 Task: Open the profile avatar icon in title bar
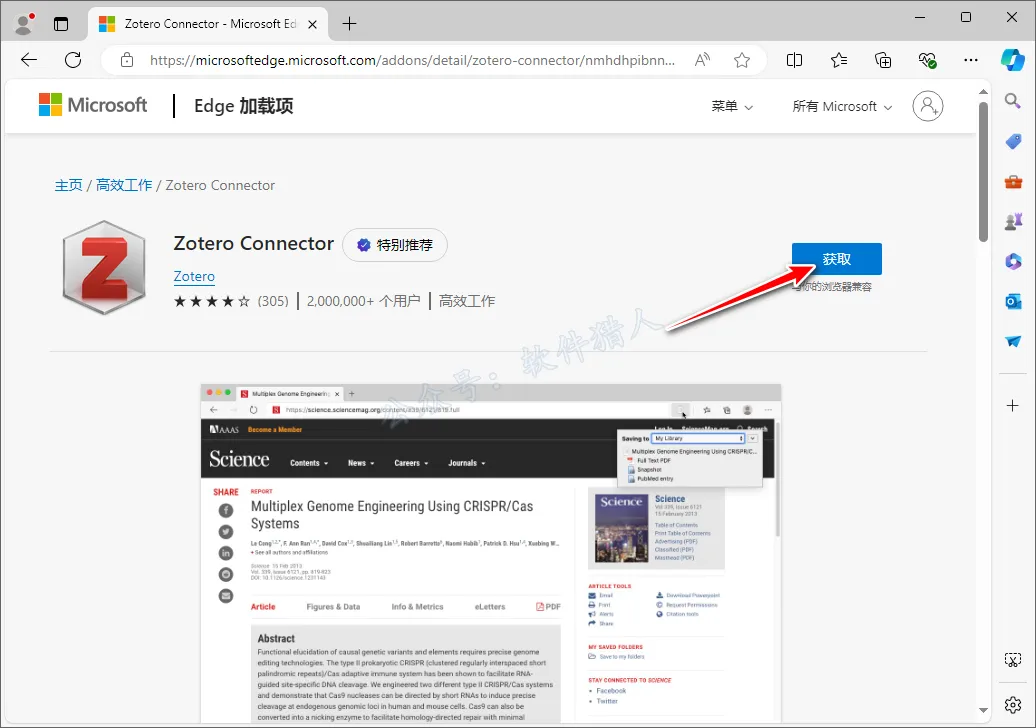(x=24, y=23)
